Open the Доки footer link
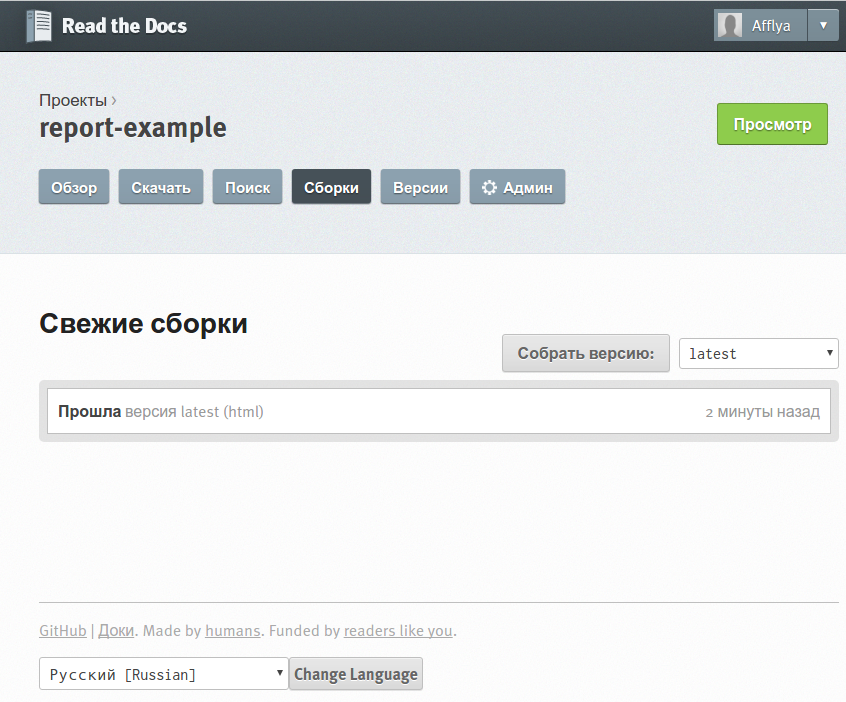This screenshot has width=846, height=702. click(116, 630)
